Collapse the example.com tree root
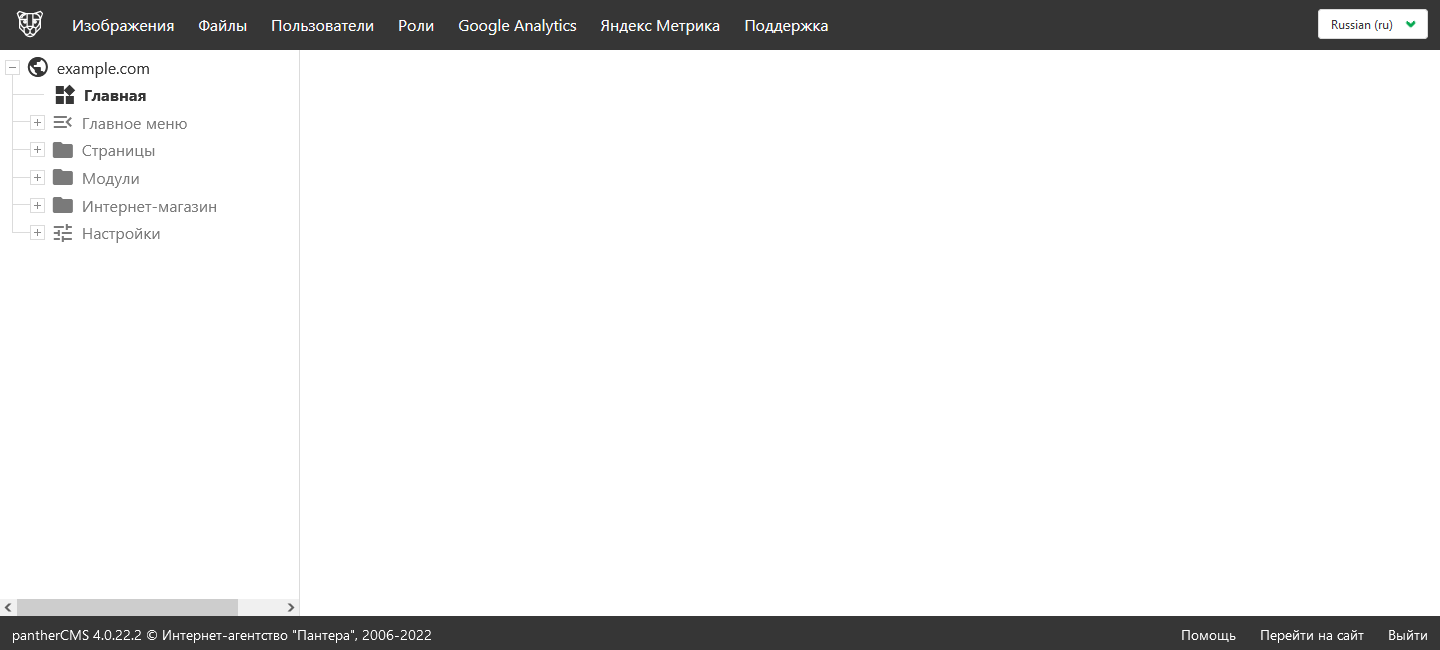This screenshot has width=1440, height=650. 13,68
